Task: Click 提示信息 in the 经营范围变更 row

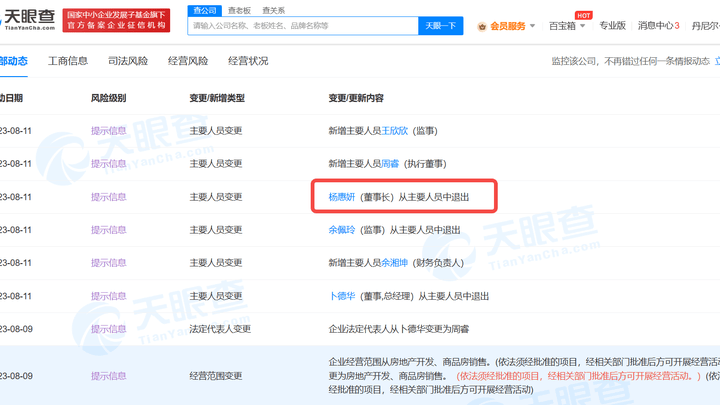Action: click(108, 376)
